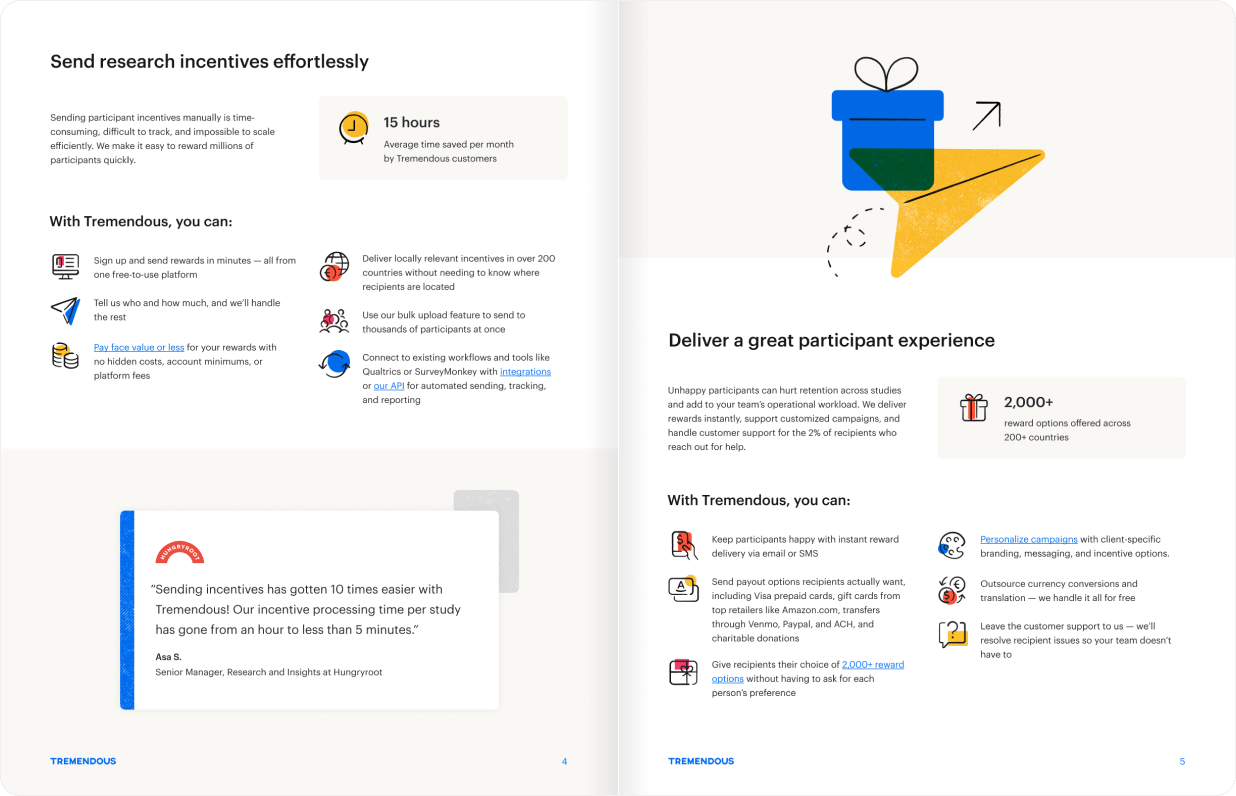This screenshot has width=1236, height=796.
Task: Click the heading 'Send research incentives effortlessly'
Action: (x=209, y=61)
